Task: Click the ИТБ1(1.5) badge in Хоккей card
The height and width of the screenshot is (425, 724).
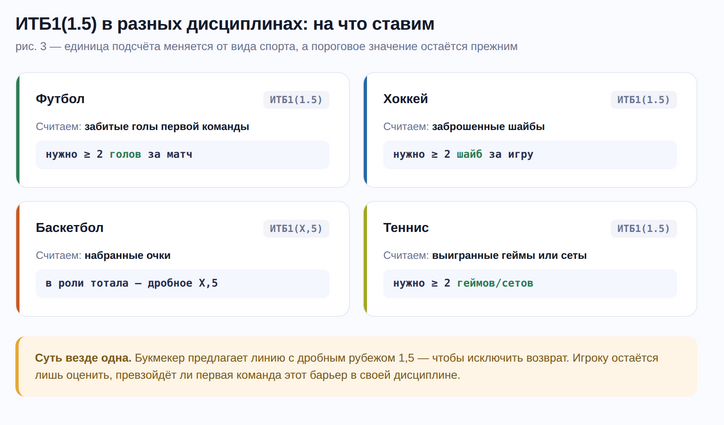Action: coord(643,100)
